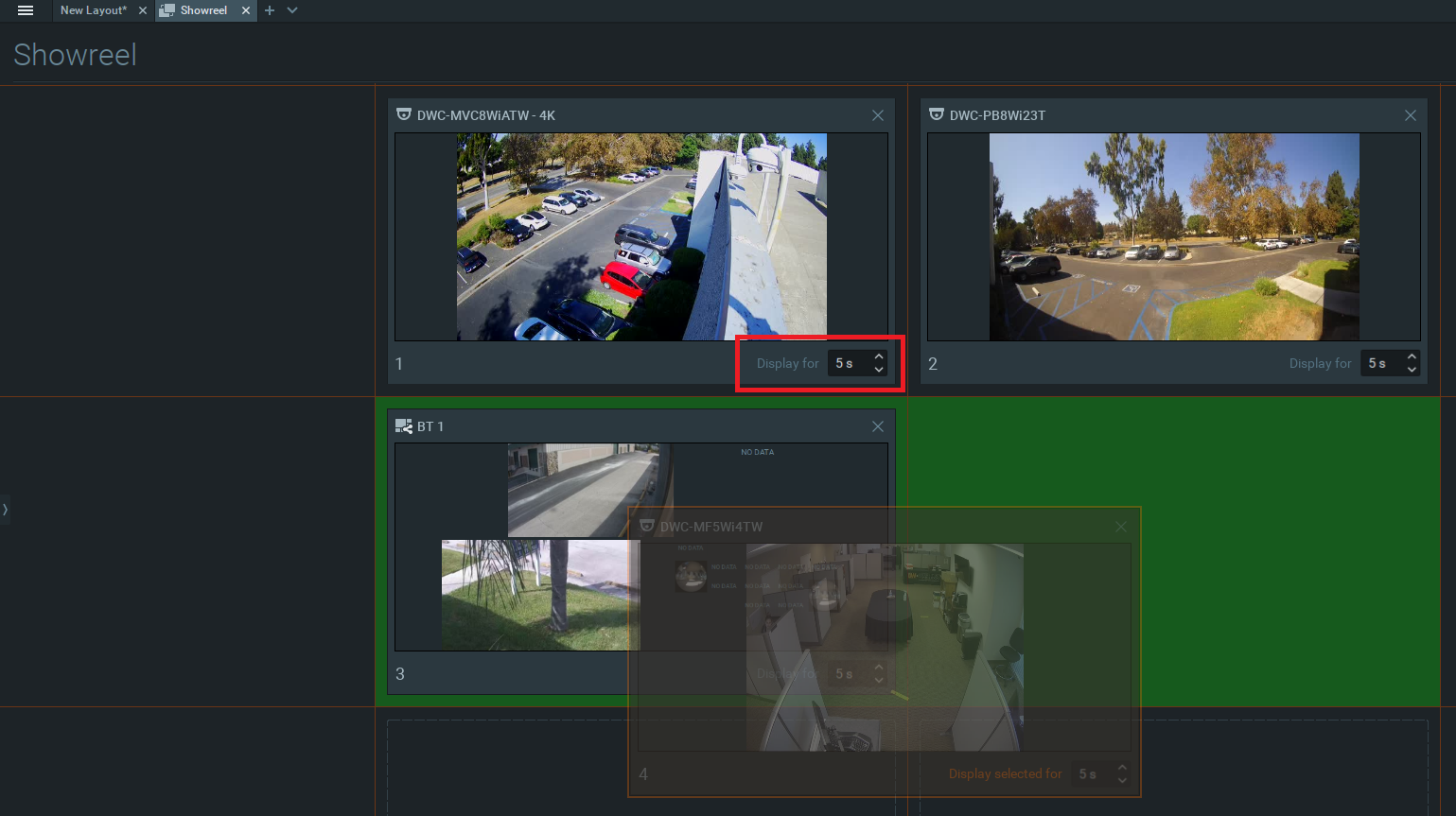Open the tab list dropdown chevron
The width and height of the screenshot is (1456, 816).
click(x=292, y=10)
